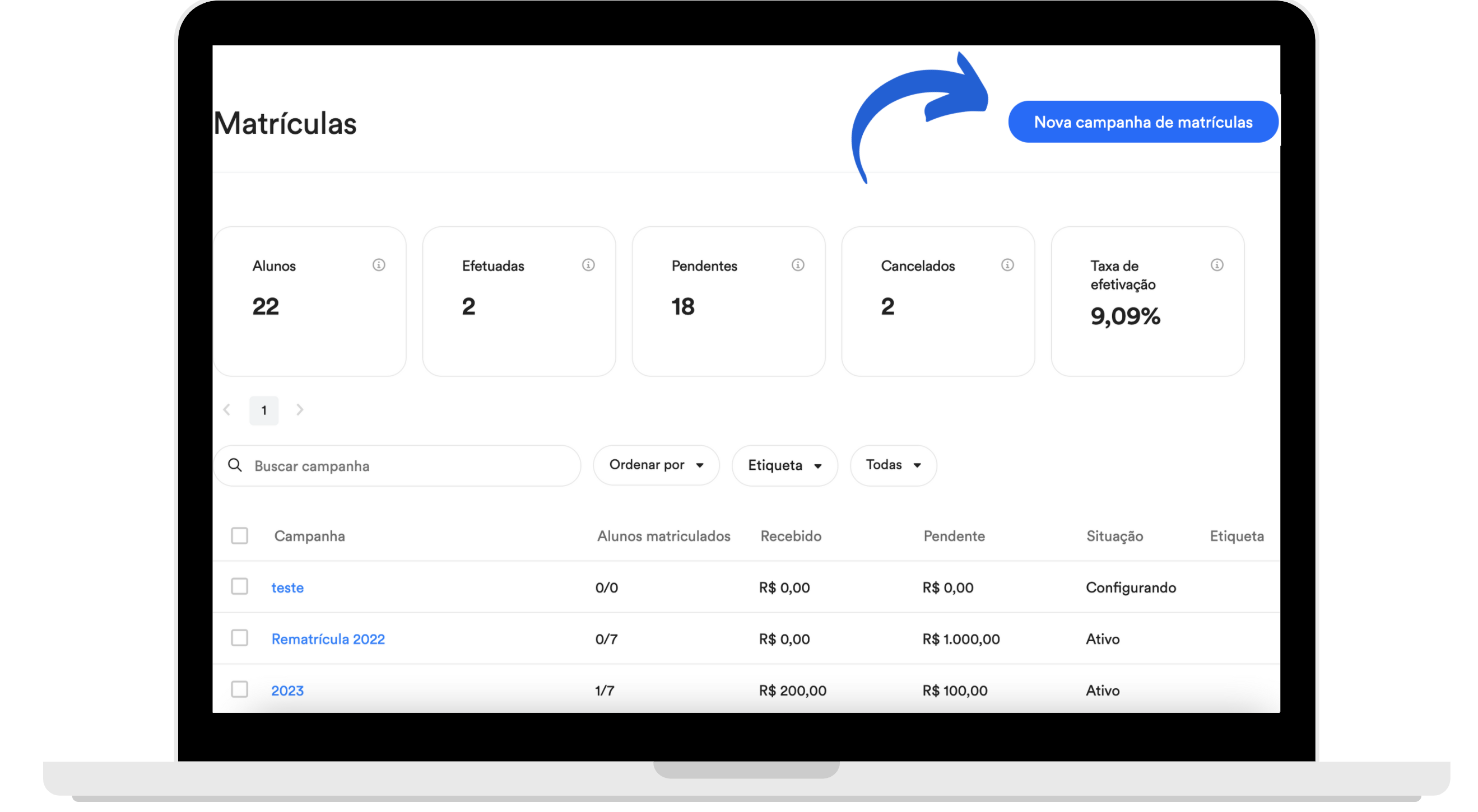Open the Todas status dropdown
1478x812 pixels.
coord(893,465)
